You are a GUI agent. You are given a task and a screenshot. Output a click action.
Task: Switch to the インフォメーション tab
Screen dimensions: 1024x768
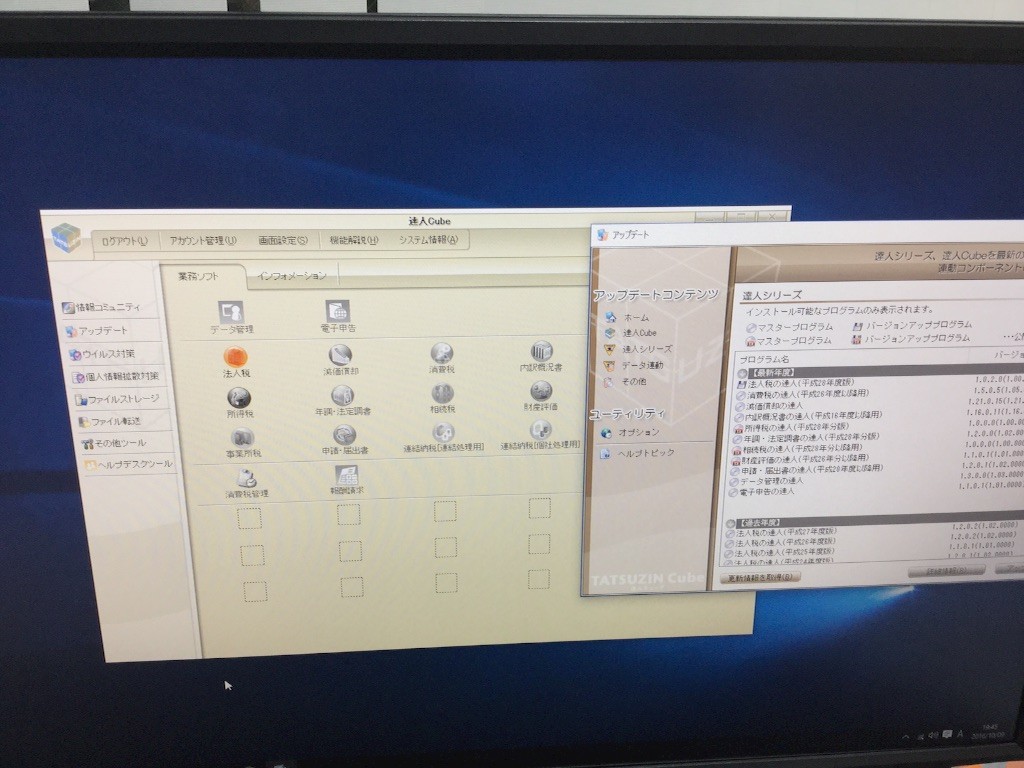click(x=292, y=276)
